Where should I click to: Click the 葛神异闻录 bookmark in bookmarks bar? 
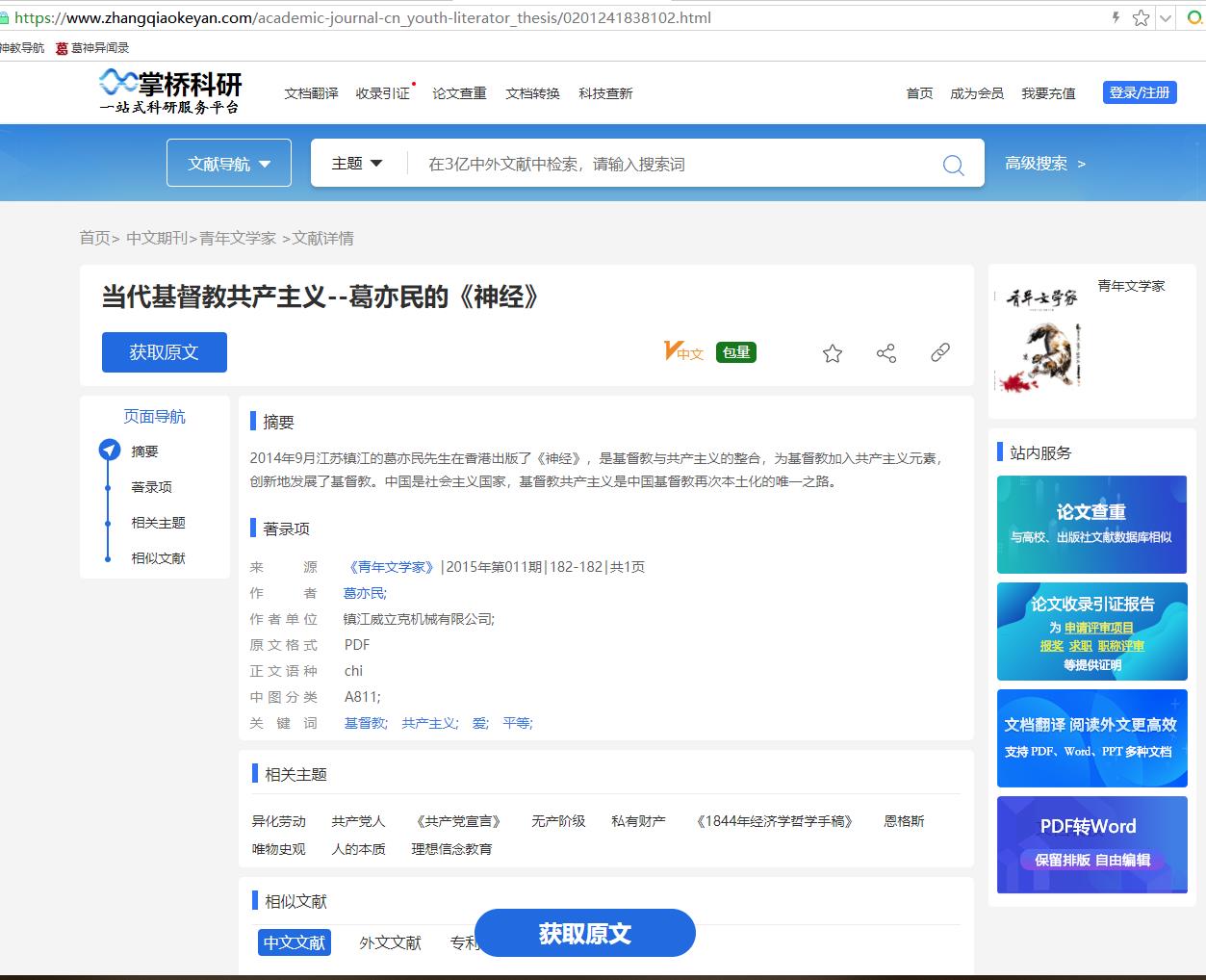tap(92, 47)
